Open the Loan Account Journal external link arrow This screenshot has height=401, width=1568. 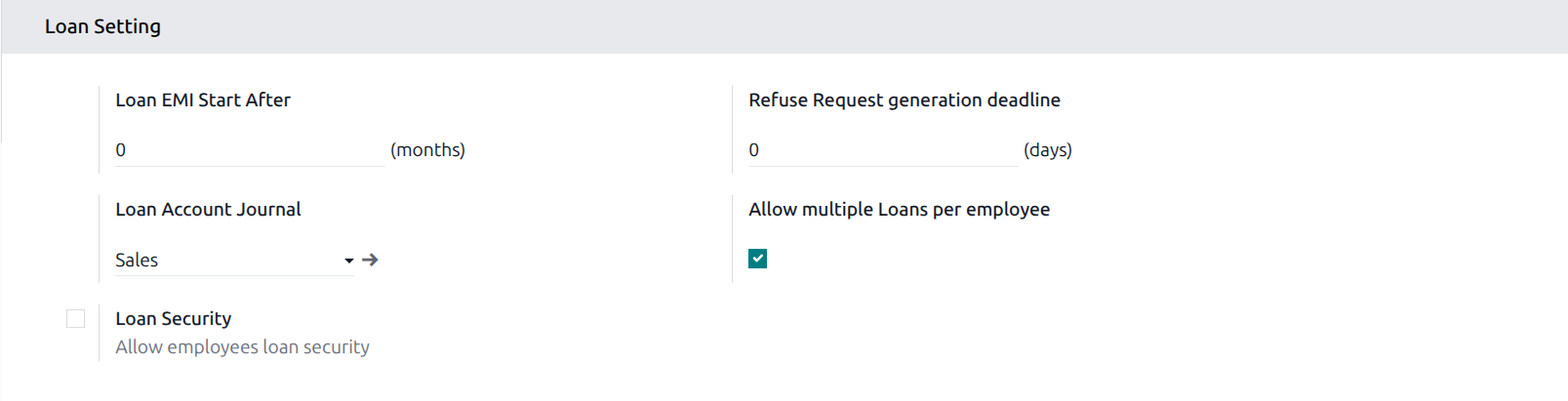370,260
